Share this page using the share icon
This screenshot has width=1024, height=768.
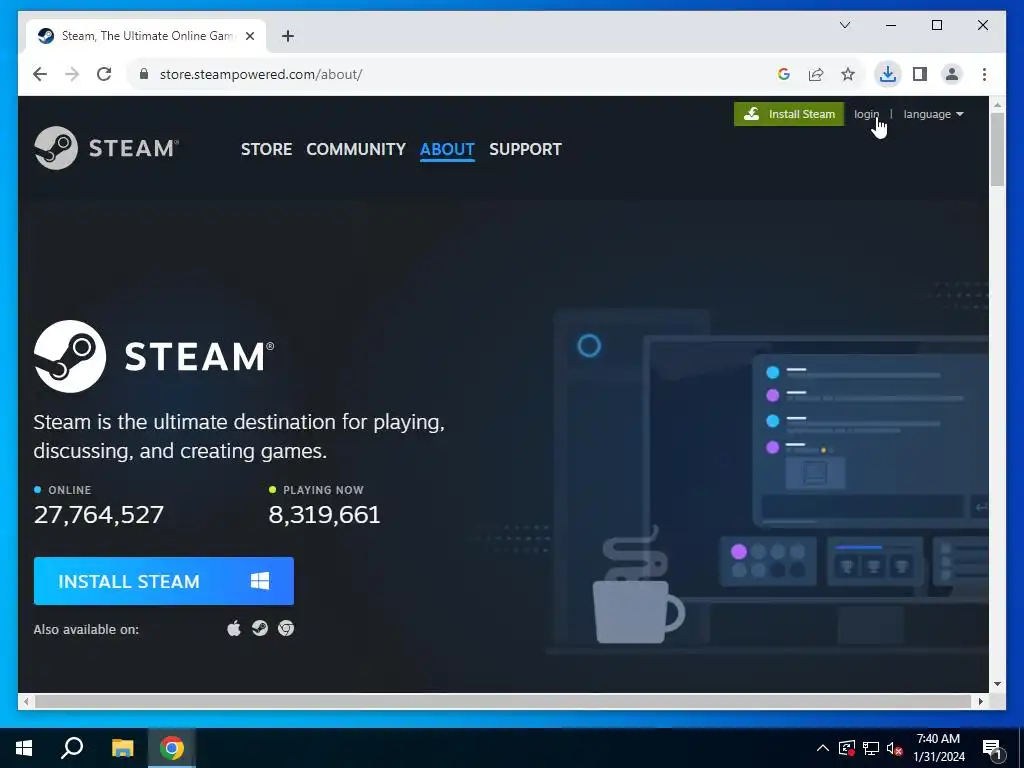816,74
